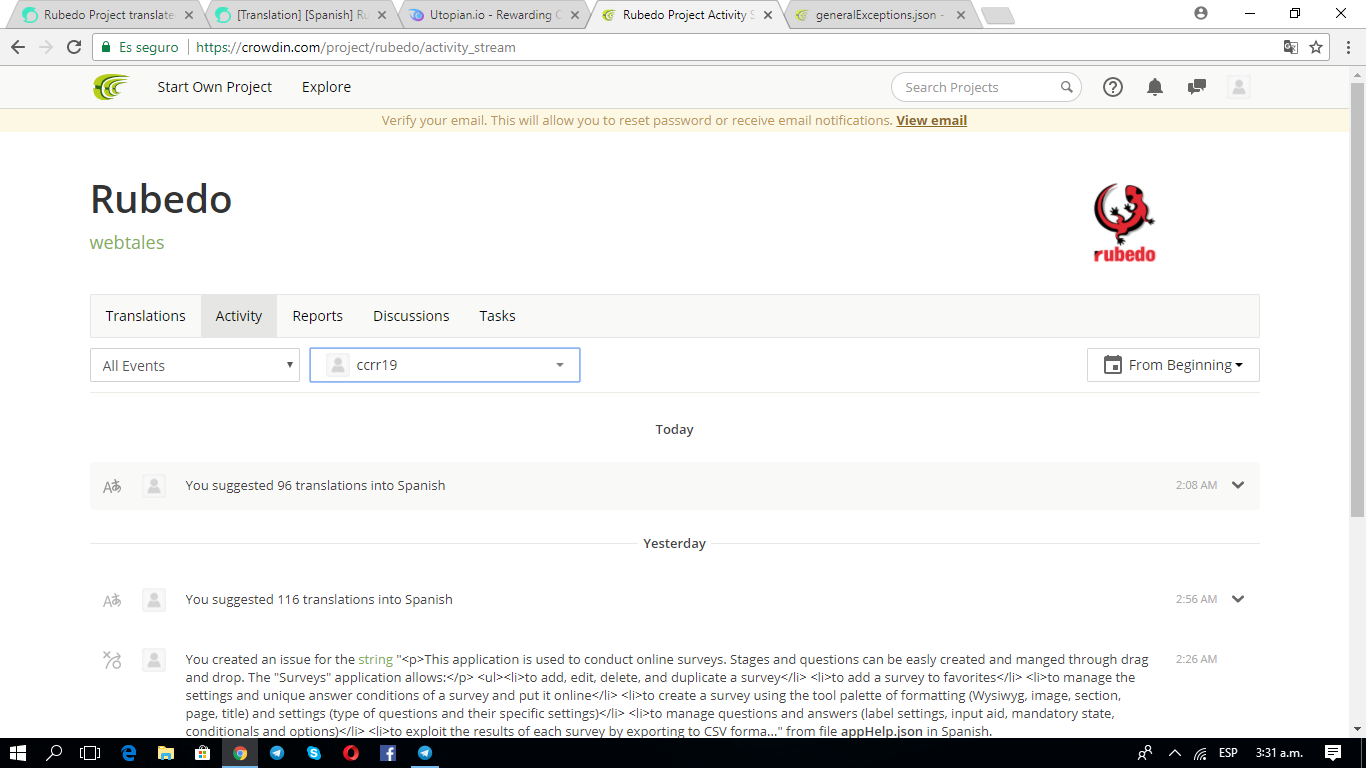Open Skype from the taskbar

click(x=314, y=753)
